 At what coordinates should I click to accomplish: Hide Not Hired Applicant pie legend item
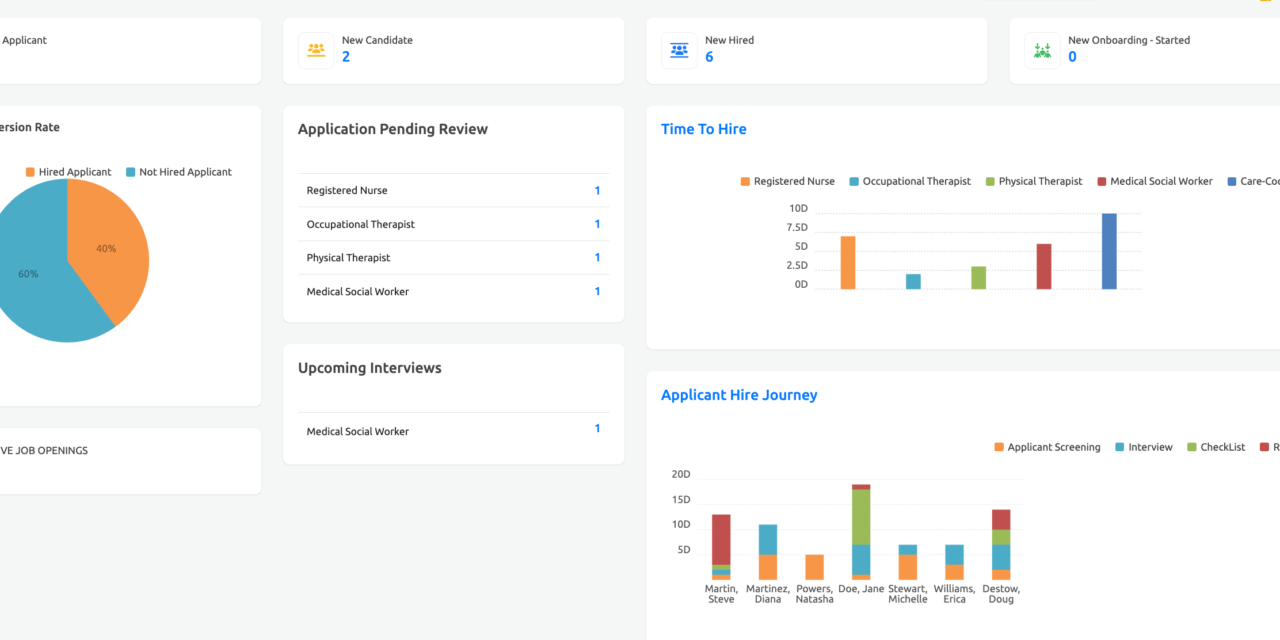click(x=178, y=172)
